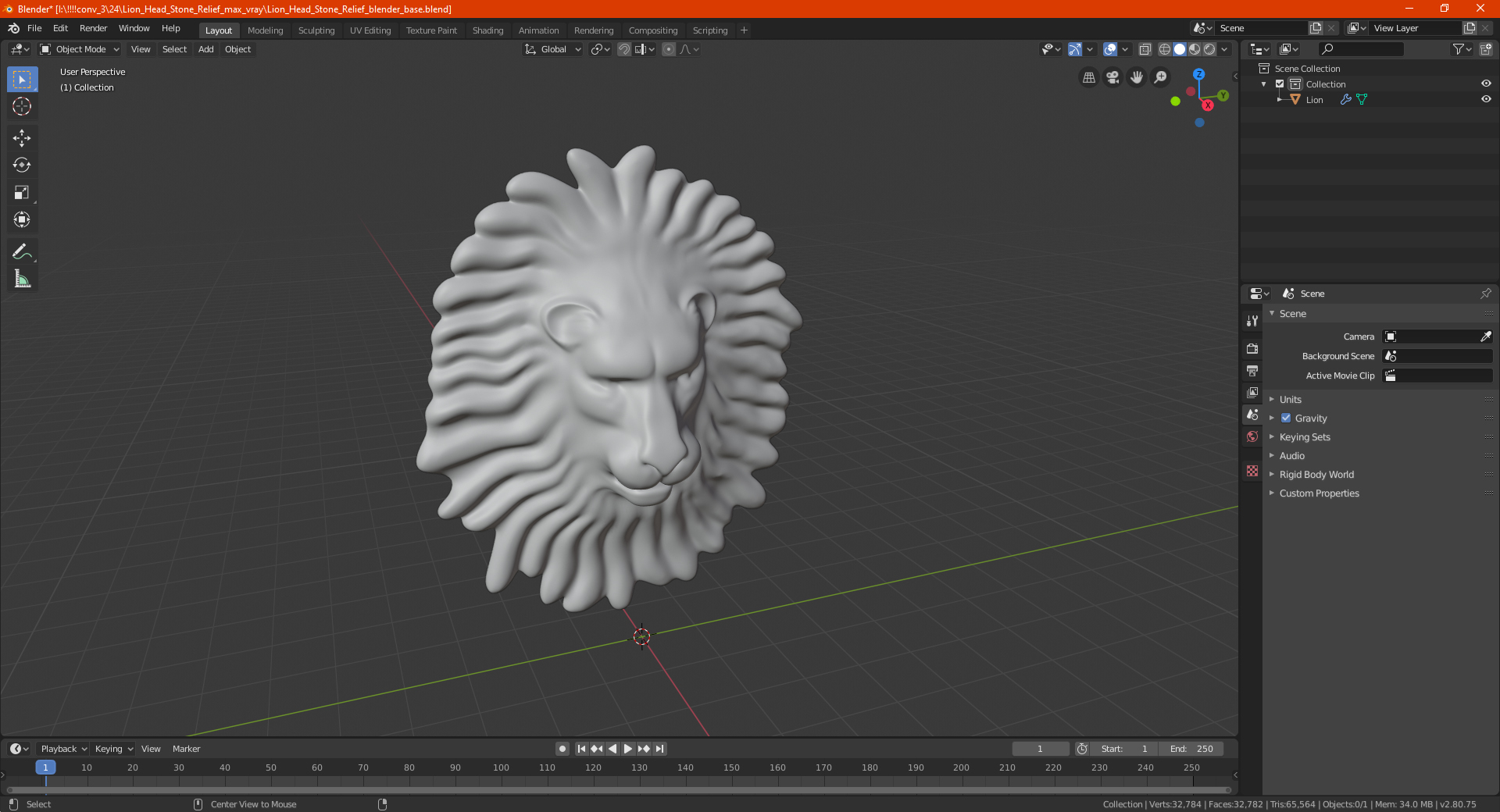Click the Z axis on navigation gizmo
Screen dimensions: 1500x812
(1198, 74)
